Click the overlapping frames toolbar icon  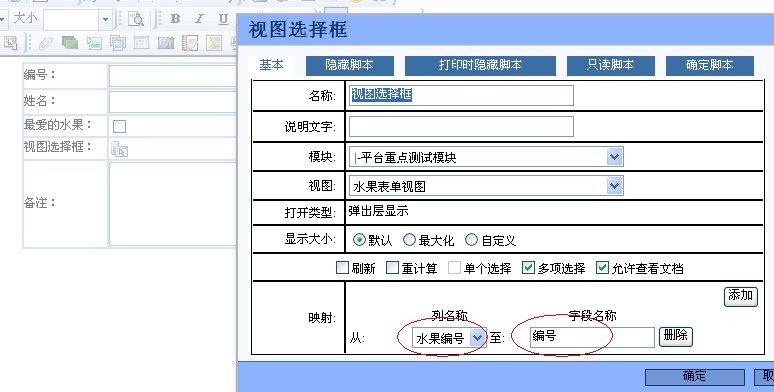coord(118,43)
